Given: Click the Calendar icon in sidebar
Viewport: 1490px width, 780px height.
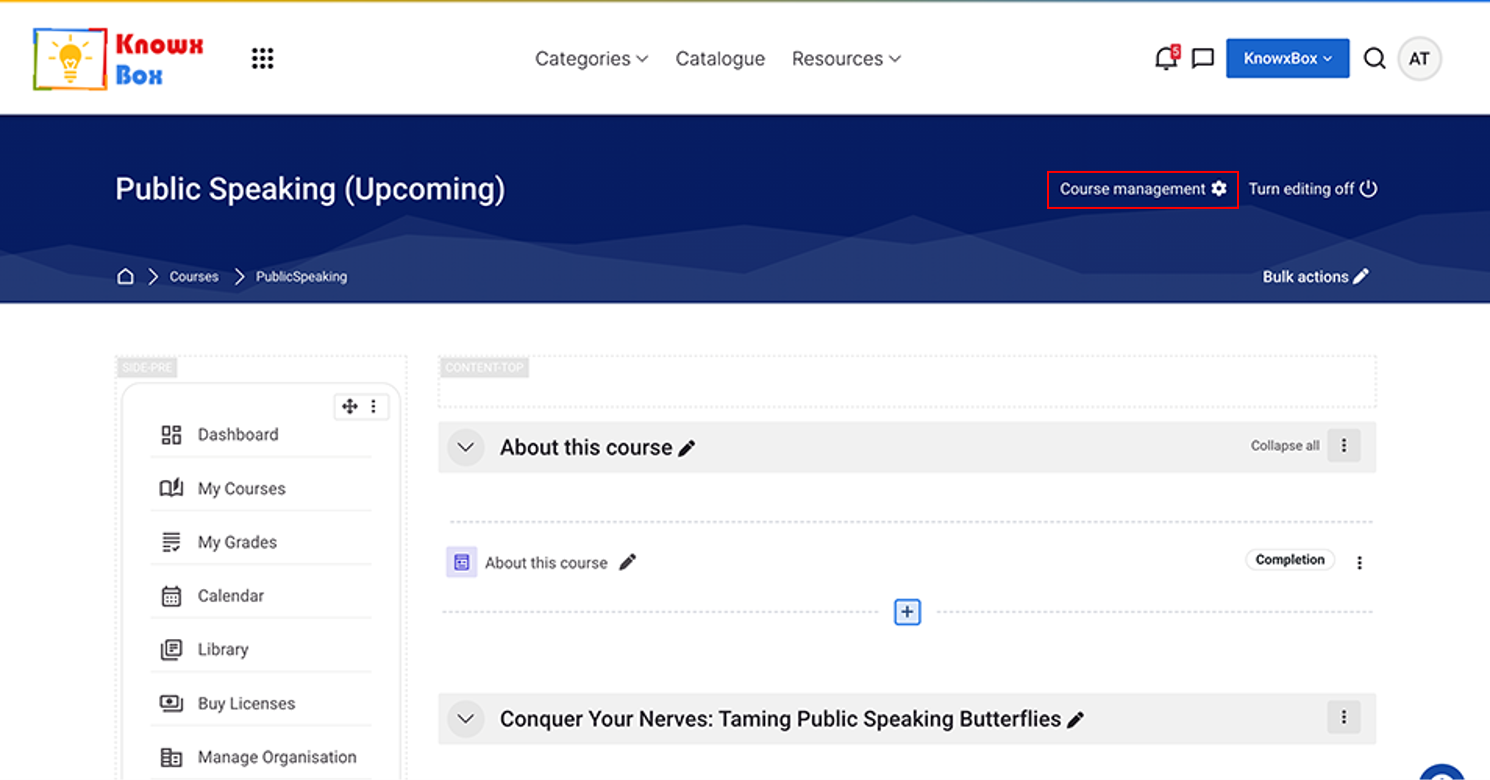Looking at the screenshot, I should (x=171, y=596).
